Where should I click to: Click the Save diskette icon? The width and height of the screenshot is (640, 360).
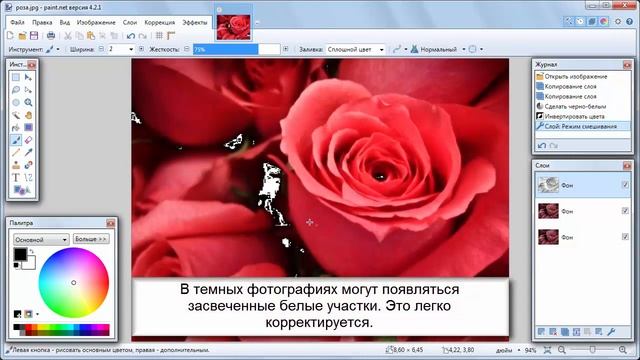(x=34, y=36)
